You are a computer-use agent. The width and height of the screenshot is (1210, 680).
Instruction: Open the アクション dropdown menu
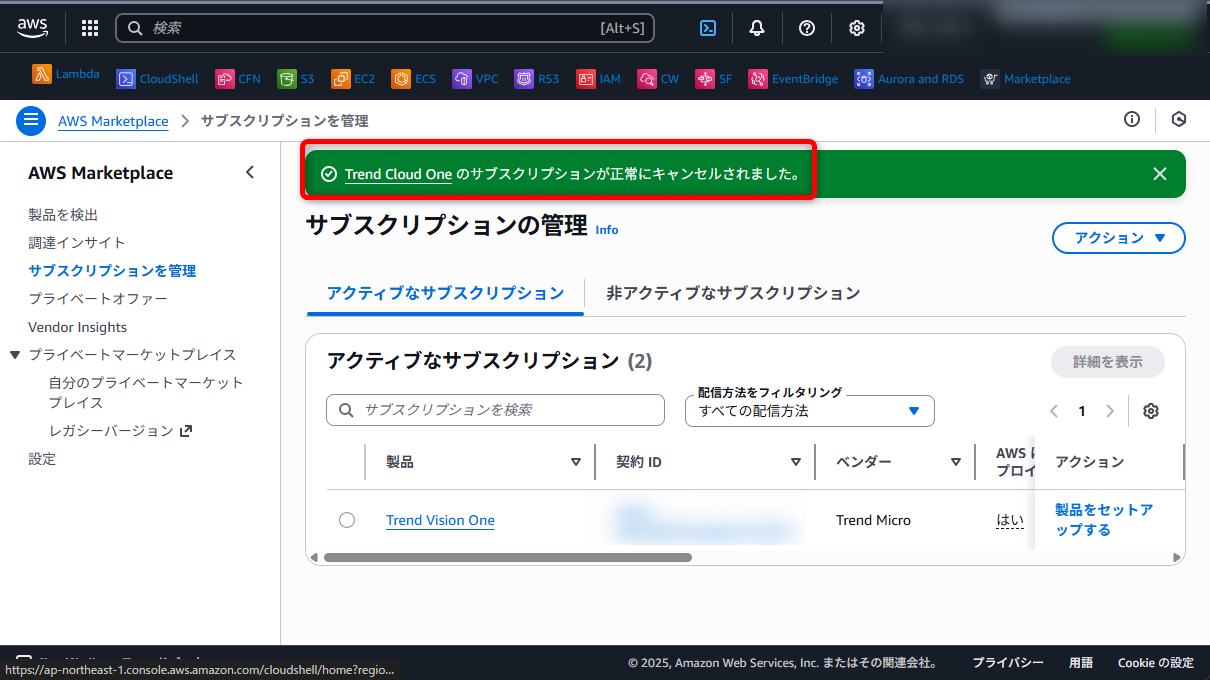(1118, 238)
